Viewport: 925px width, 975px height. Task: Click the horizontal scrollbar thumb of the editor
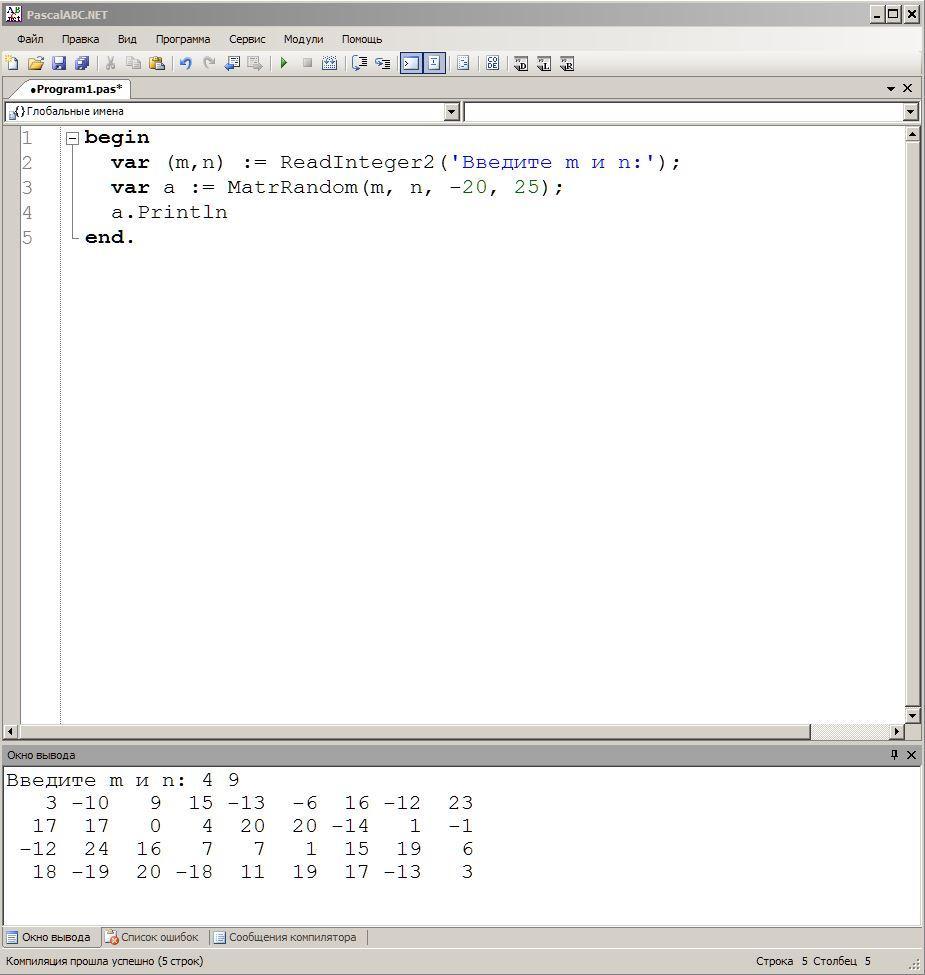(415, 731)
